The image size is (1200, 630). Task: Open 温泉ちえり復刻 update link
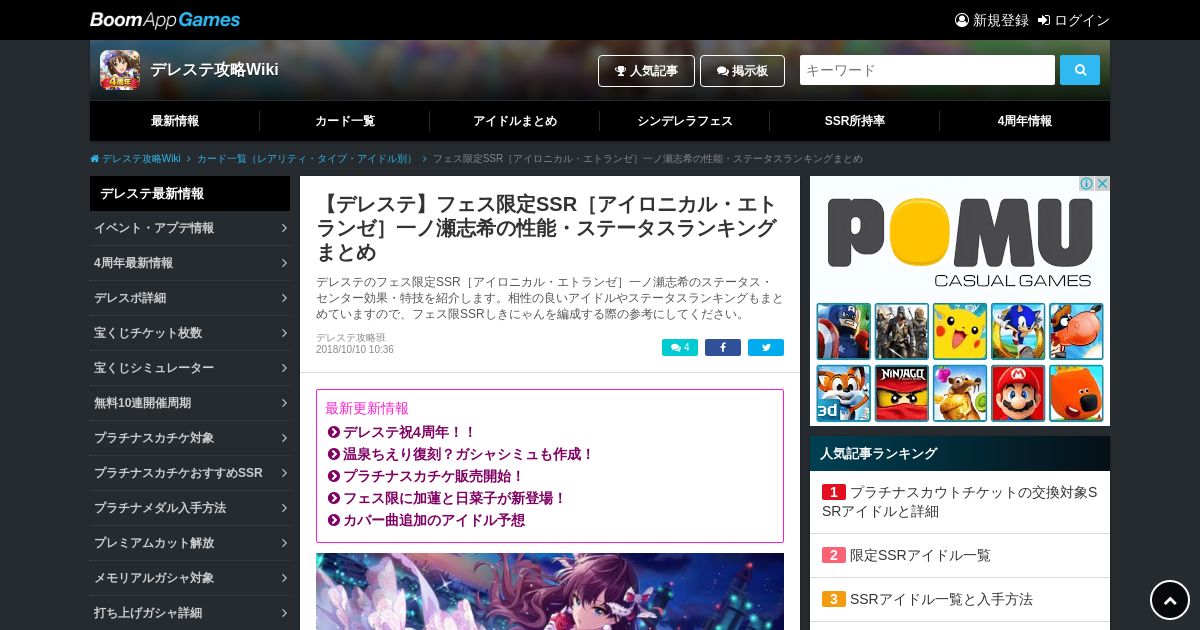click(468, 454)
